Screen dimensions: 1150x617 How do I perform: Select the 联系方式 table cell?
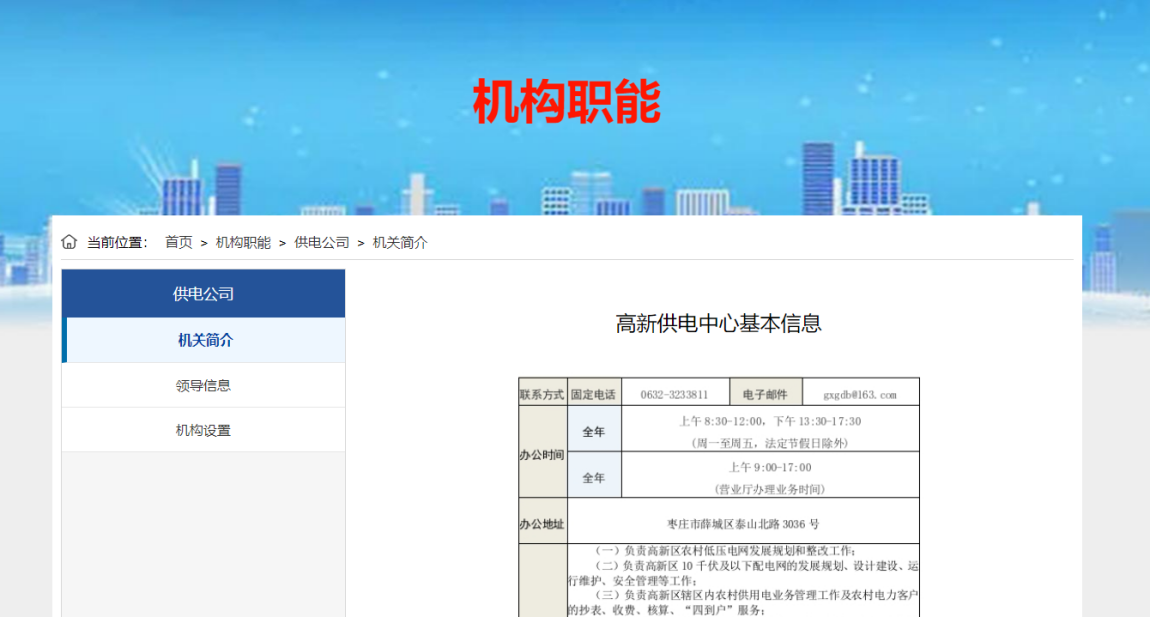click(x=542, y=394)
